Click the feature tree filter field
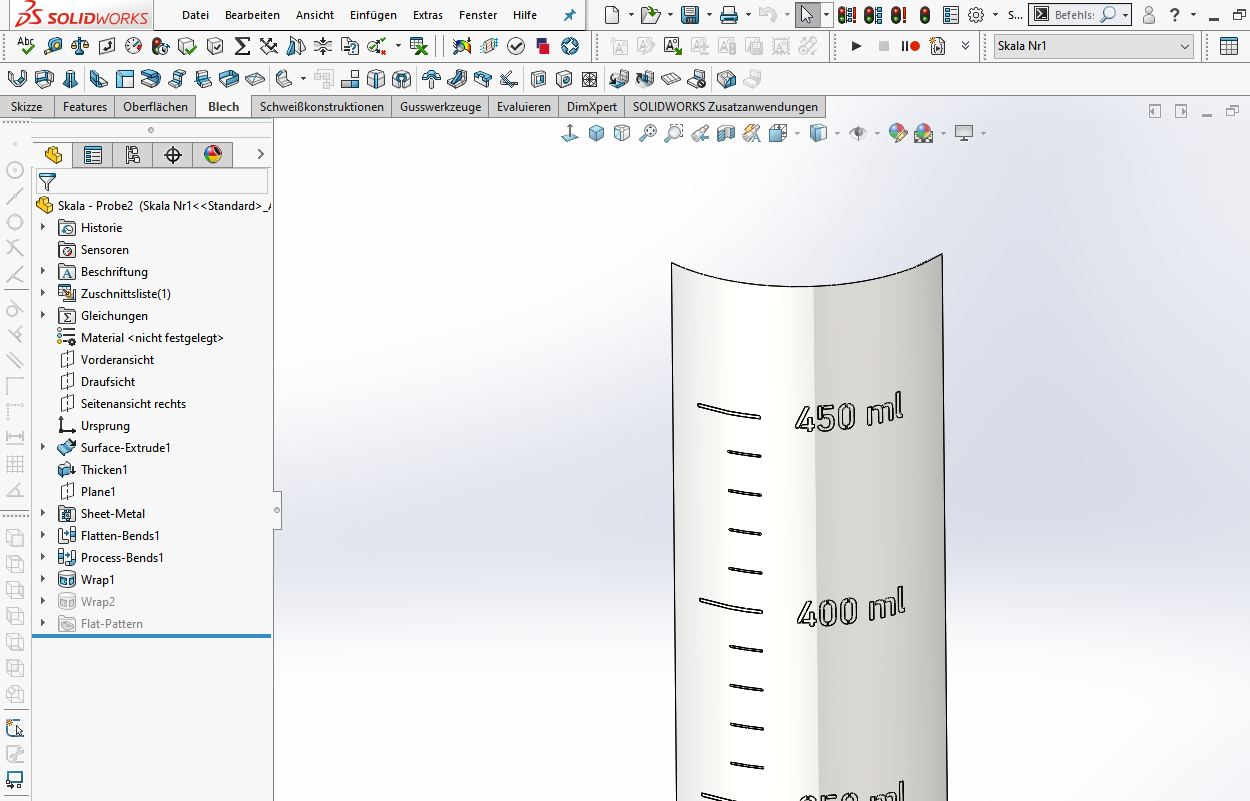Image resolution: width=1250 pixels, height=801 pixels. pos(152,181)
